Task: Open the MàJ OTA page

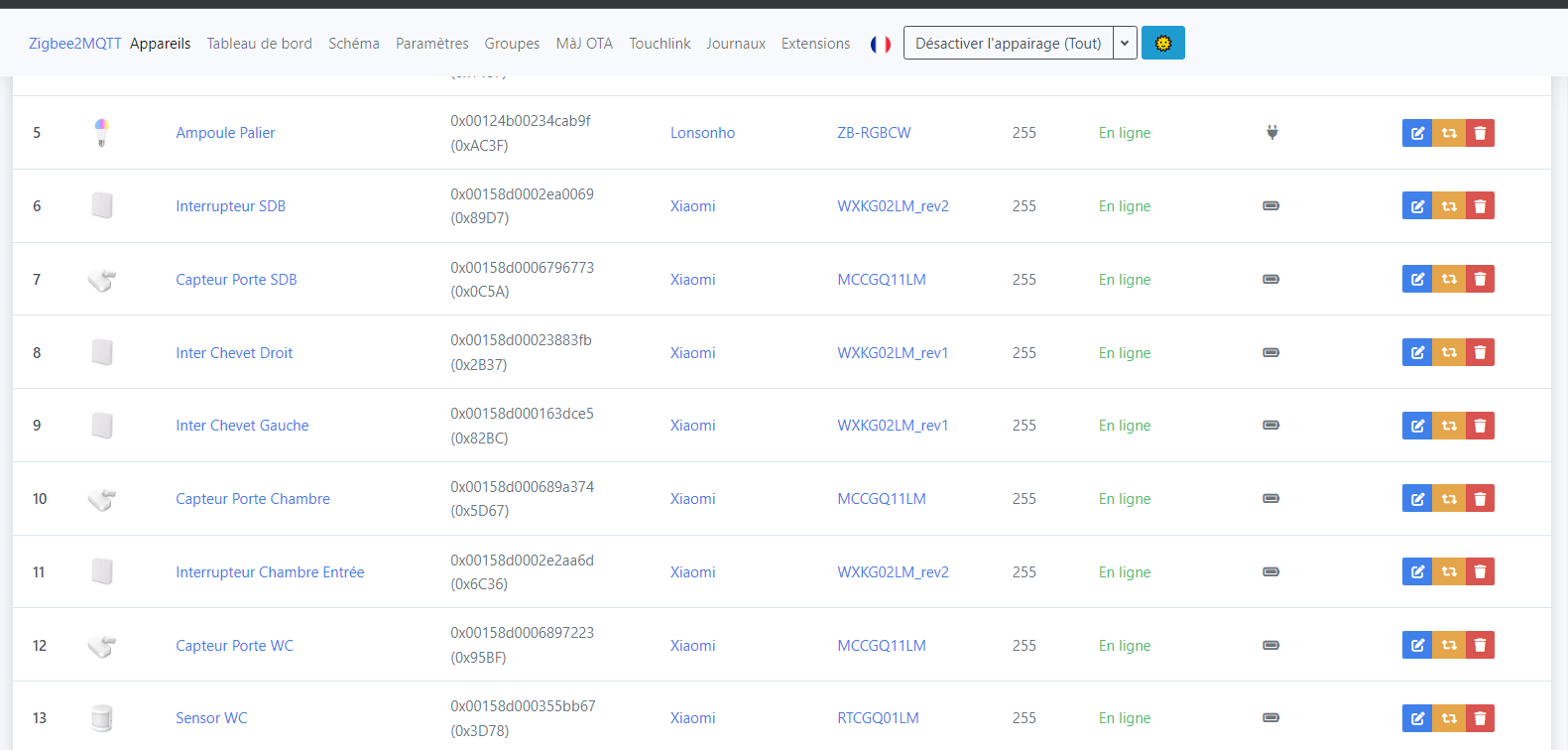Action: tap(584, 44)
